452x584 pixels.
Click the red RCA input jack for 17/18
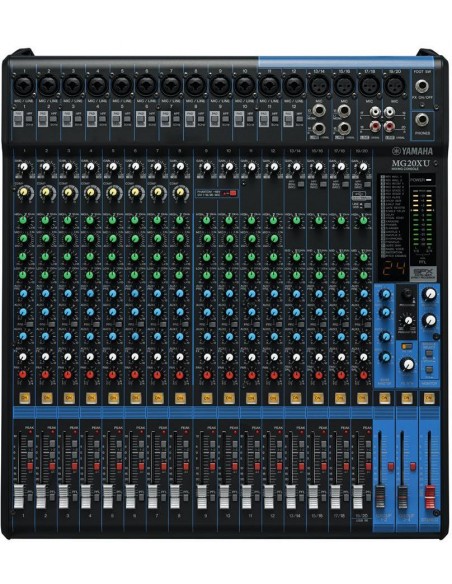[375, 127]
